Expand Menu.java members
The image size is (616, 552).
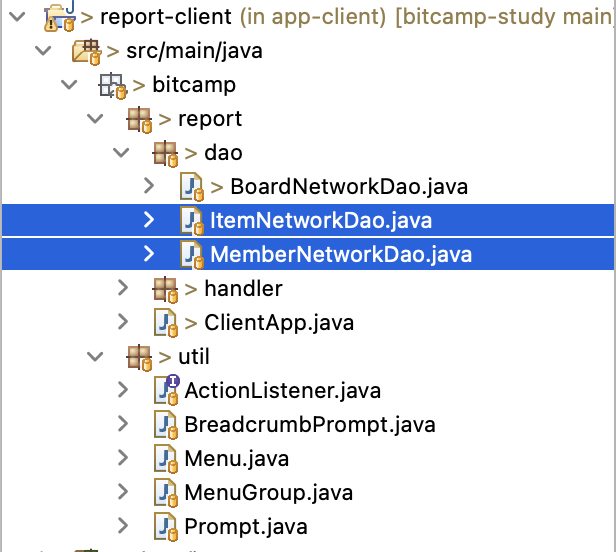[123, 458]
